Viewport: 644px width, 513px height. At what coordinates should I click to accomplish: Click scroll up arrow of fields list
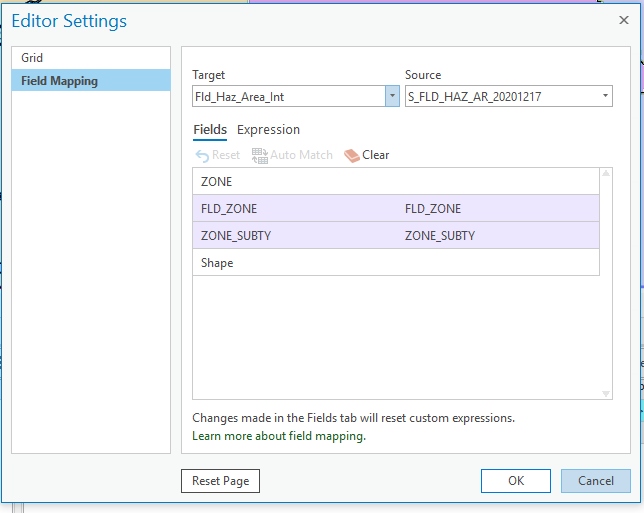(606, 173)
